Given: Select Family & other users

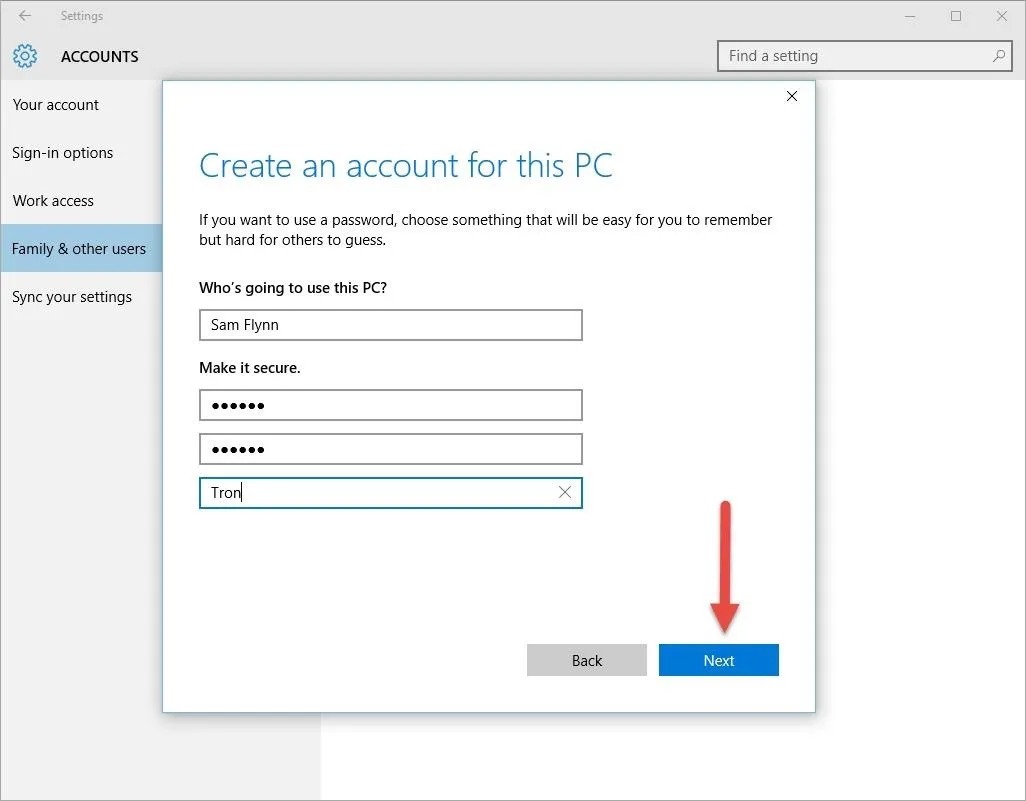Looking at the screenshot, I should pyautogui.click(x=79, y=249).
